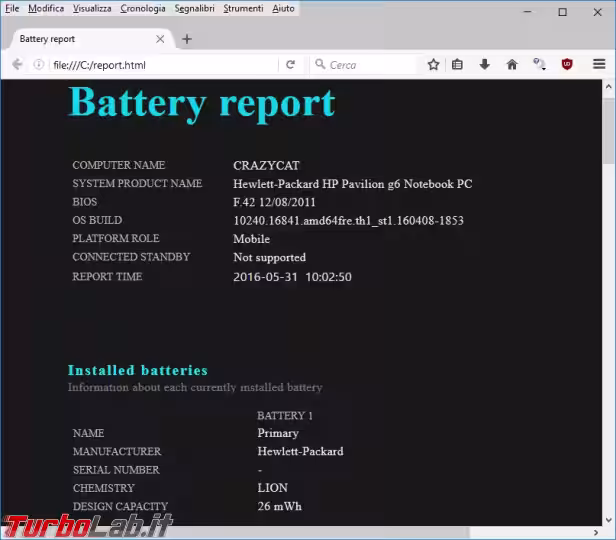Open the downloads arrow icon

[x=484, y=64]
